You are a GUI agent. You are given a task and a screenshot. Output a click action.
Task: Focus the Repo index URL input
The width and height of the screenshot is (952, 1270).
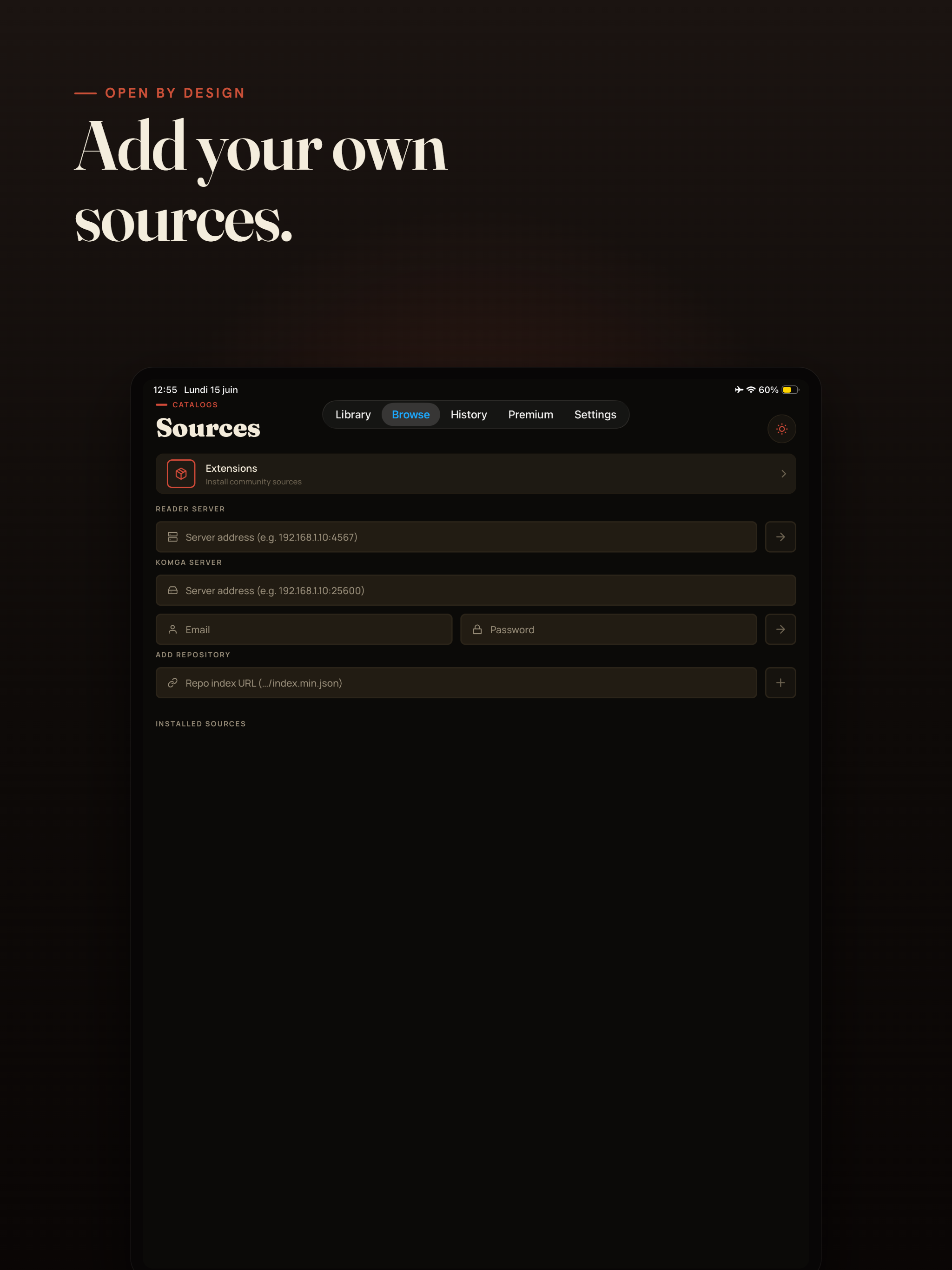[456, 683]
